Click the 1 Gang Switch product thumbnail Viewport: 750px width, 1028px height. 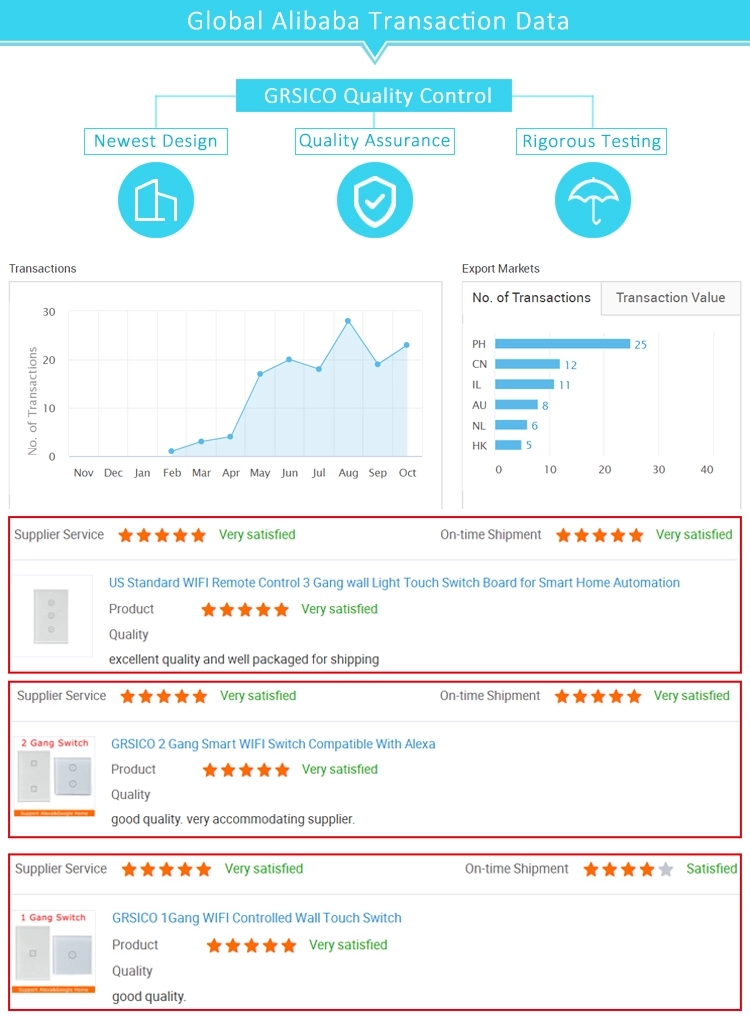[54, 951]
